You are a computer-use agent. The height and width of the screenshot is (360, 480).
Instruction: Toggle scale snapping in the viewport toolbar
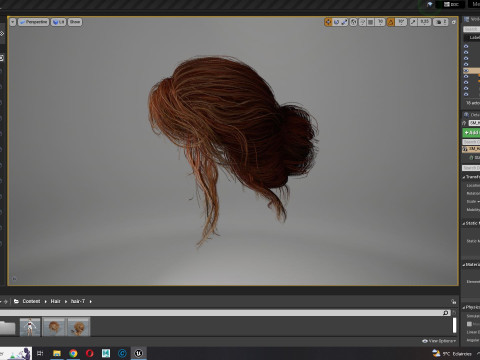pyautogui.click(x=413, y=22)
